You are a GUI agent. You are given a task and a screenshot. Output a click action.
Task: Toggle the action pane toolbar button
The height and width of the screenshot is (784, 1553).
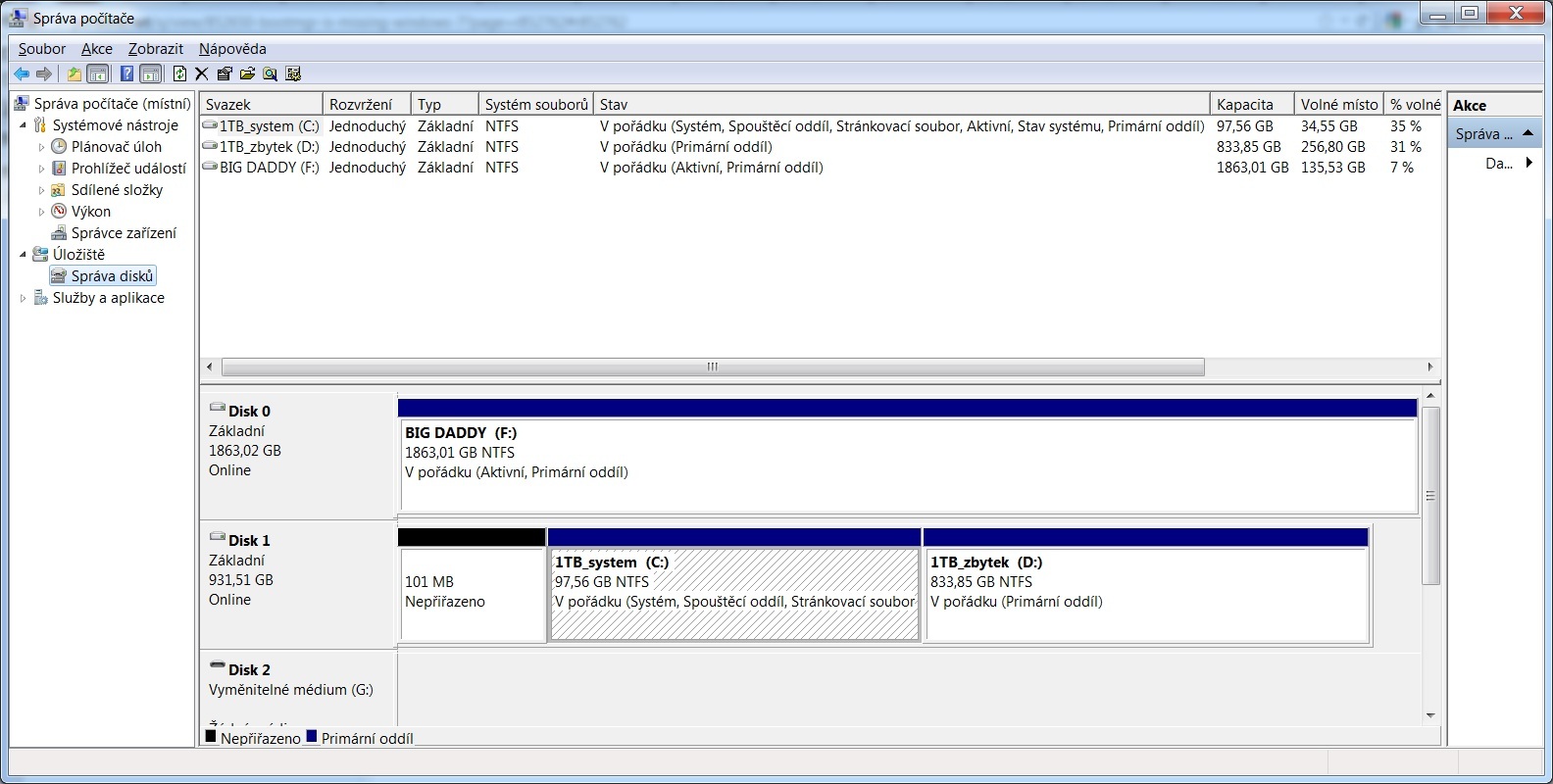click(x=150, y=73)
